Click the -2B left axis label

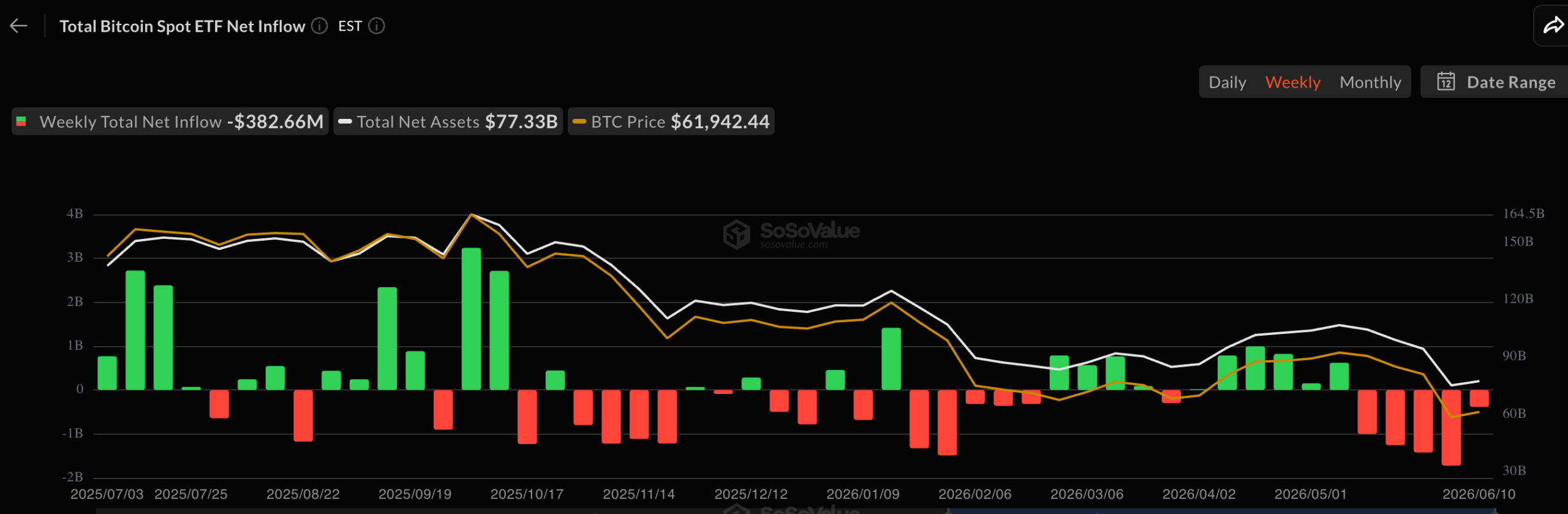(72, 477)
